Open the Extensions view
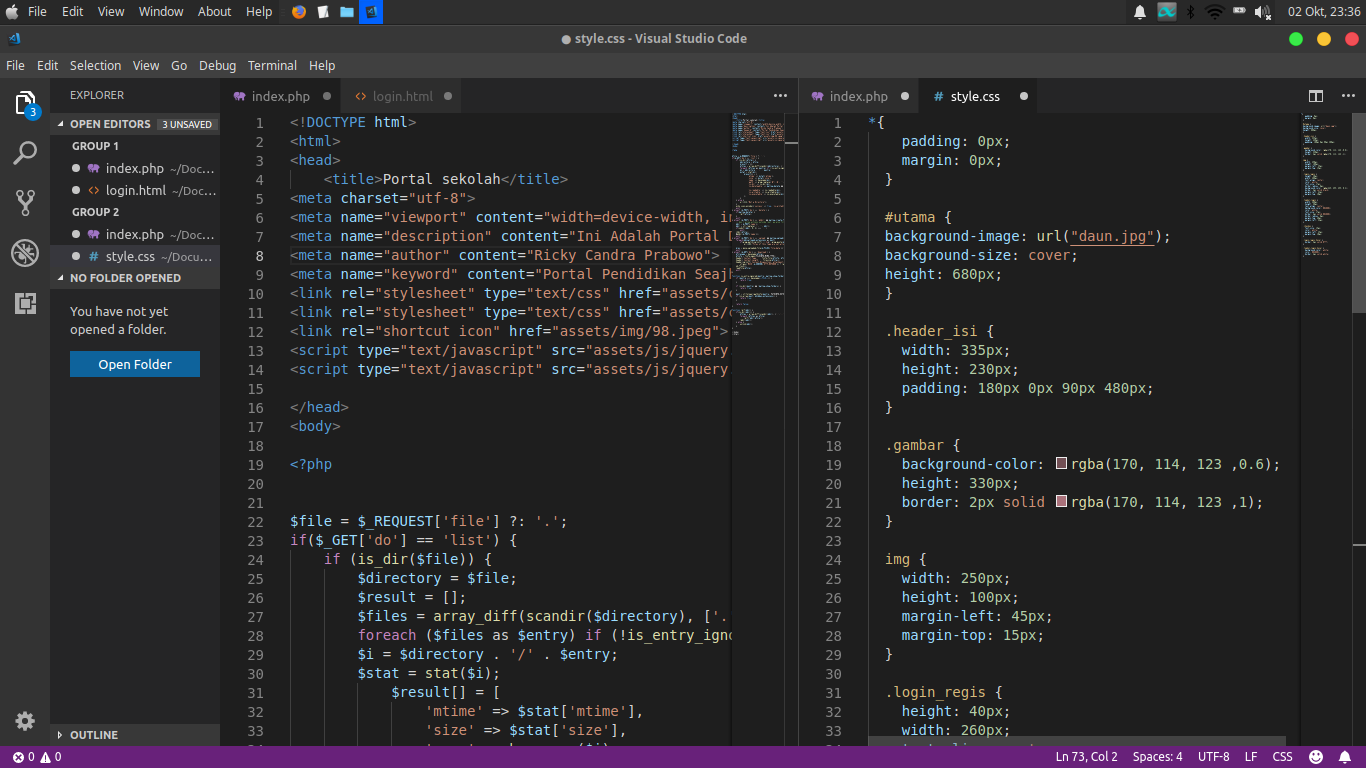 [25, 302]
